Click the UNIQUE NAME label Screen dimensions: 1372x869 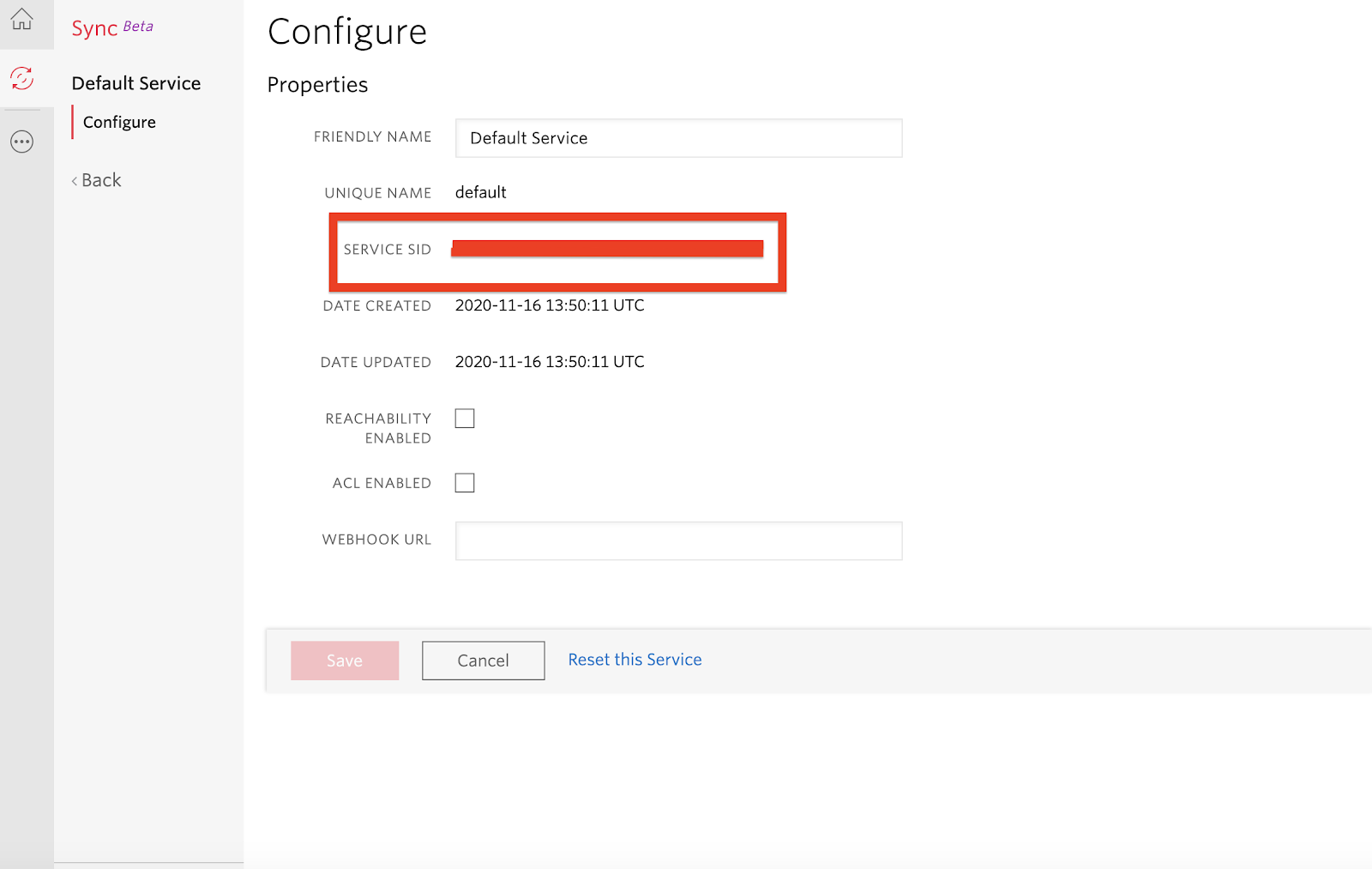coord(378,193)
